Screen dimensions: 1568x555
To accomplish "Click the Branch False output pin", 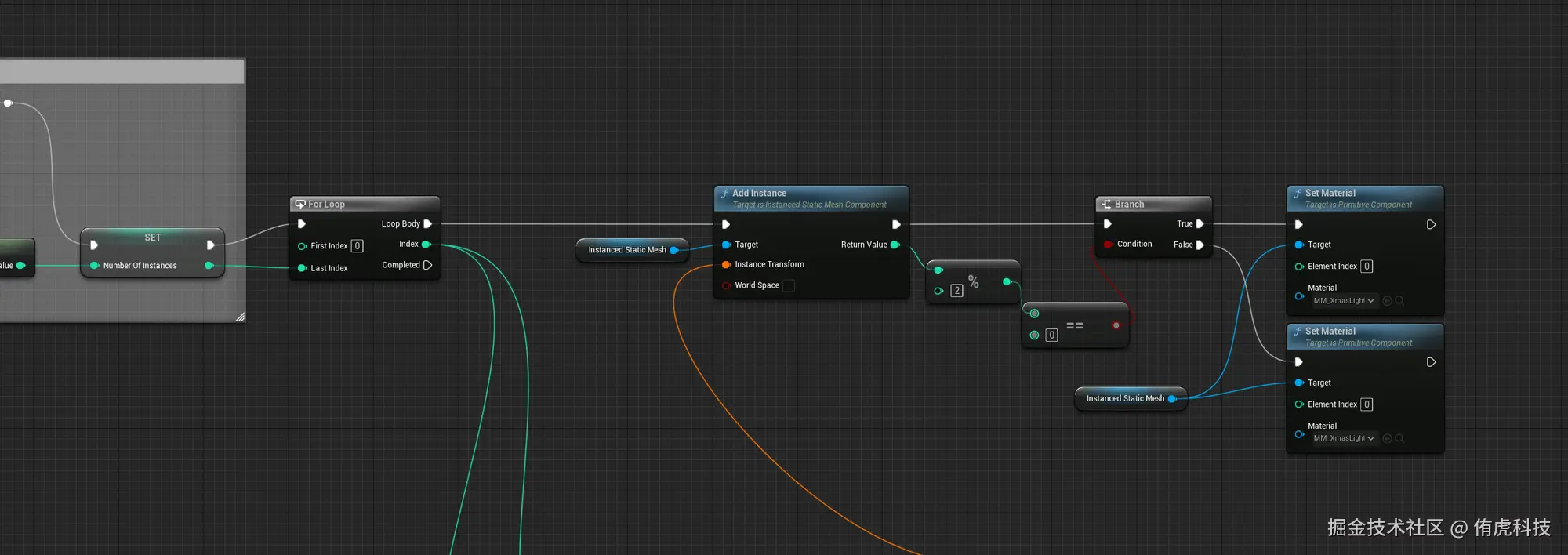I will click(1200, 245).
